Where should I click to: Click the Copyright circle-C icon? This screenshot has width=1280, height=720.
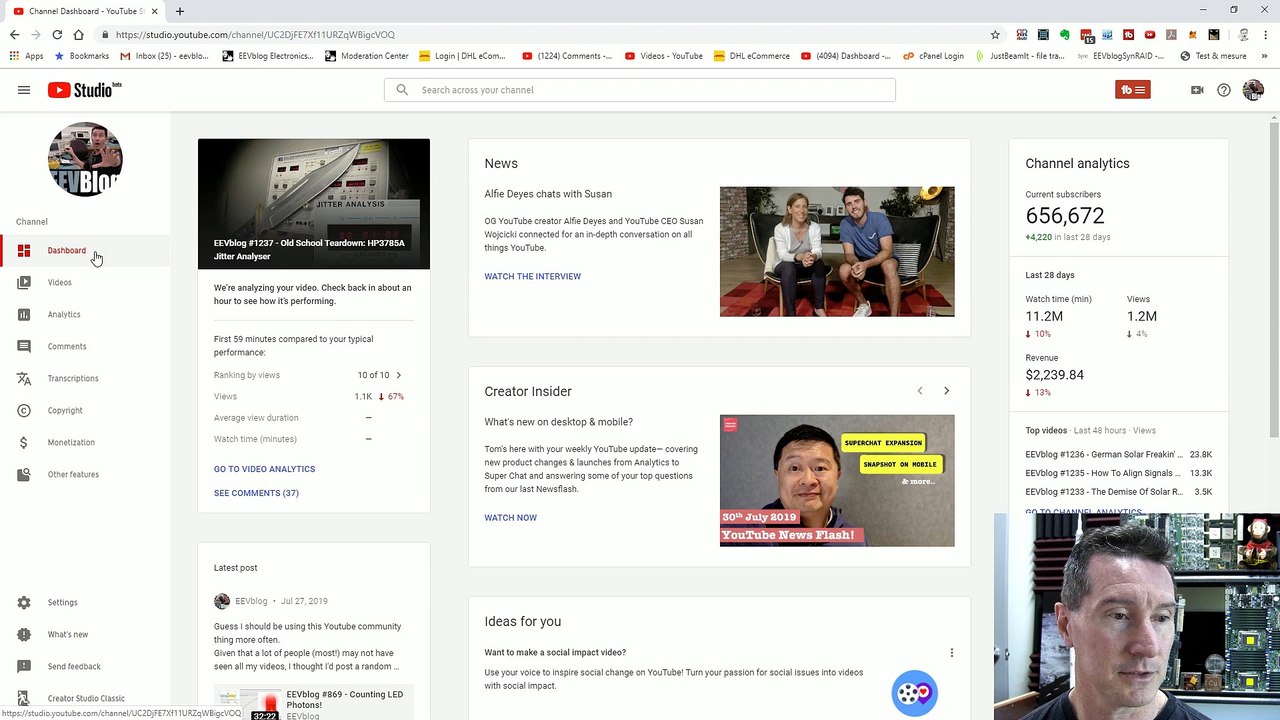(x=24, y=410)
